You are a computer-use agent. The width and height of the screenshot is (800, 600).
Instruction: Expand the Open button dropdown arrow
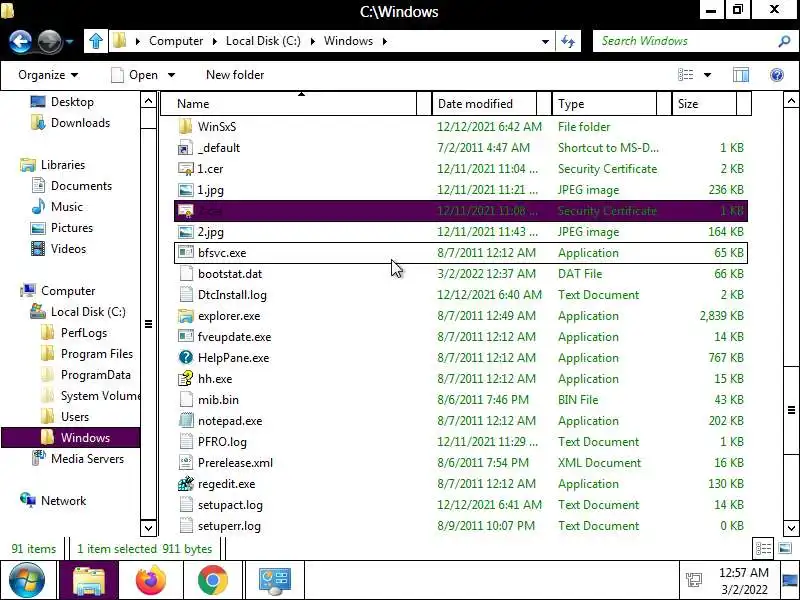(171, 75)
